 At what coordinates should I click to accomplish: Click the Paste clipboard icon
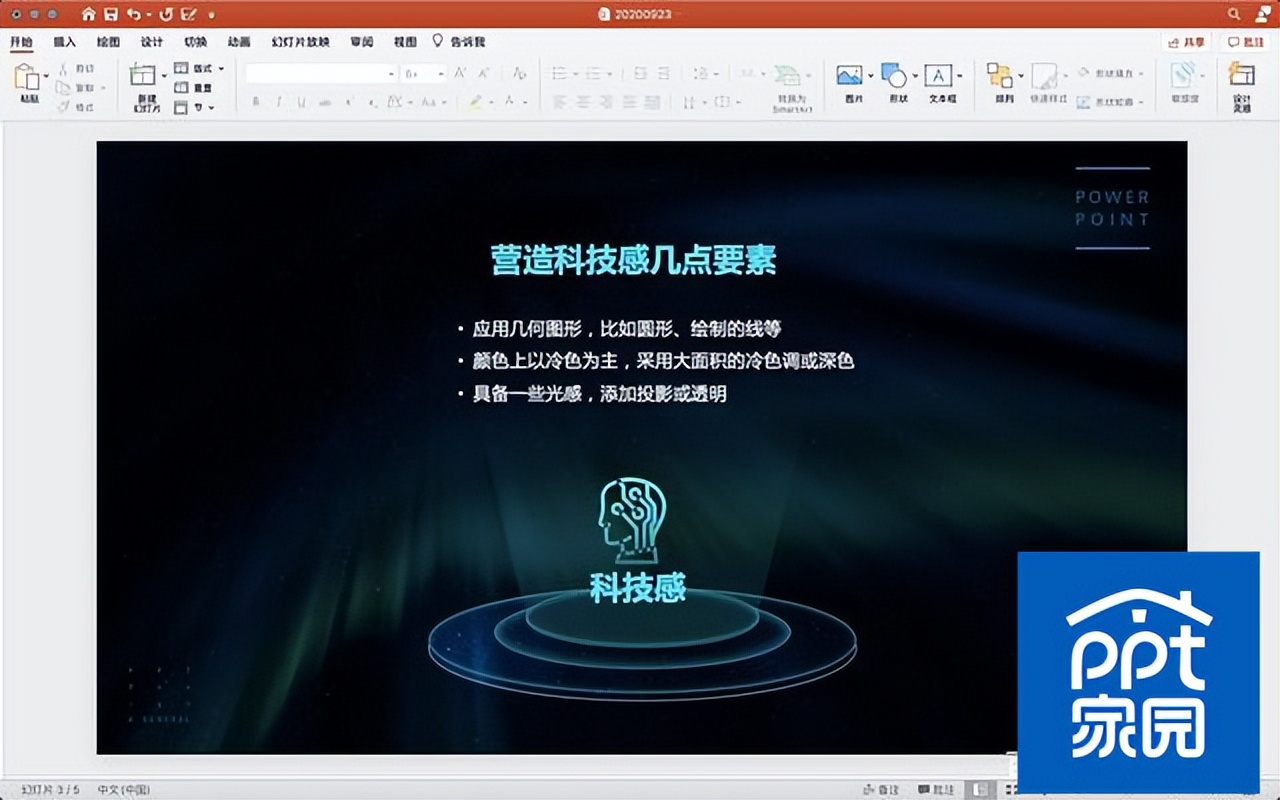[26, 79]
